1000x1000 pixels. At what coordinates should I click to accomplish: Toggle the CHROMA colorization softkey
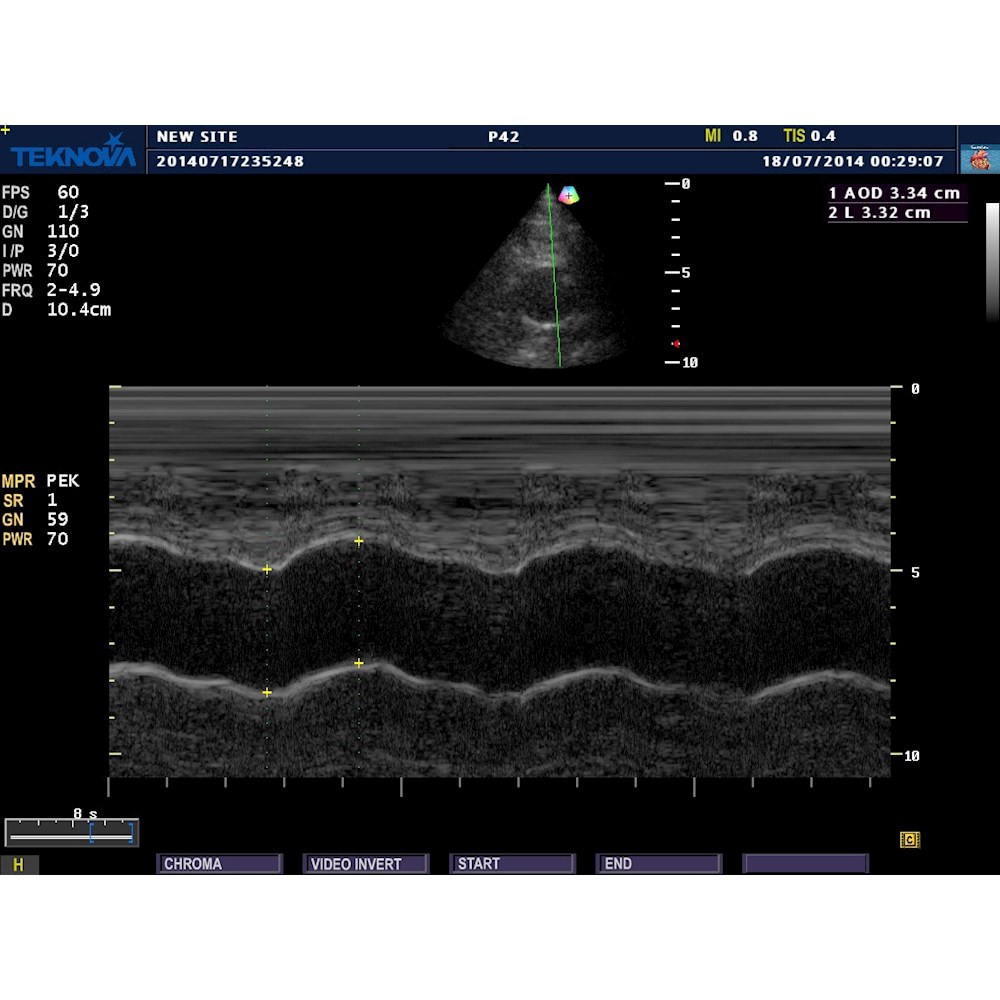[x=218, y=863]
